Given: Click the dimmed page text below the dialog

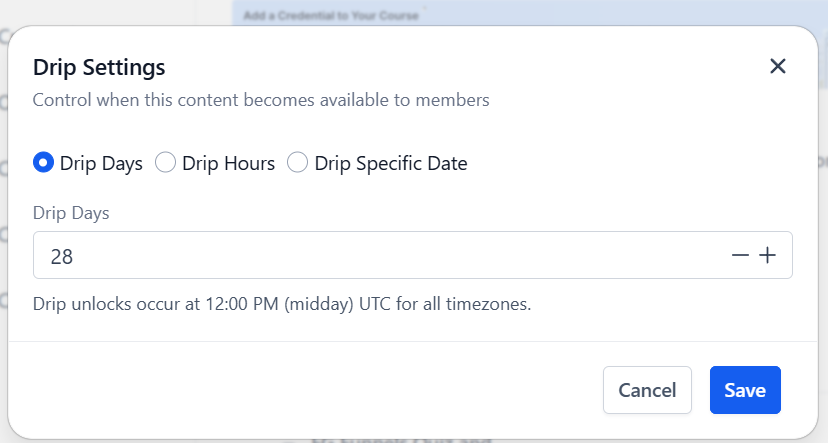Looking at the screenshot, I should 401,439.
